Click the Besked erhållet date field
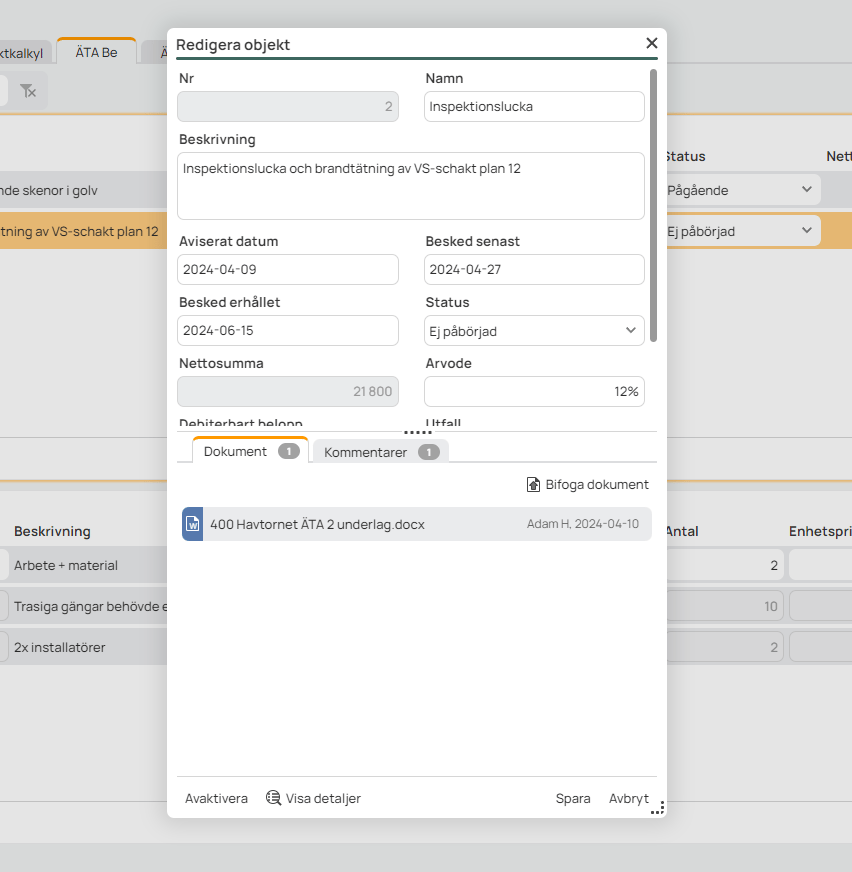This screenshot has width=852, height=872. coord(288,331)
